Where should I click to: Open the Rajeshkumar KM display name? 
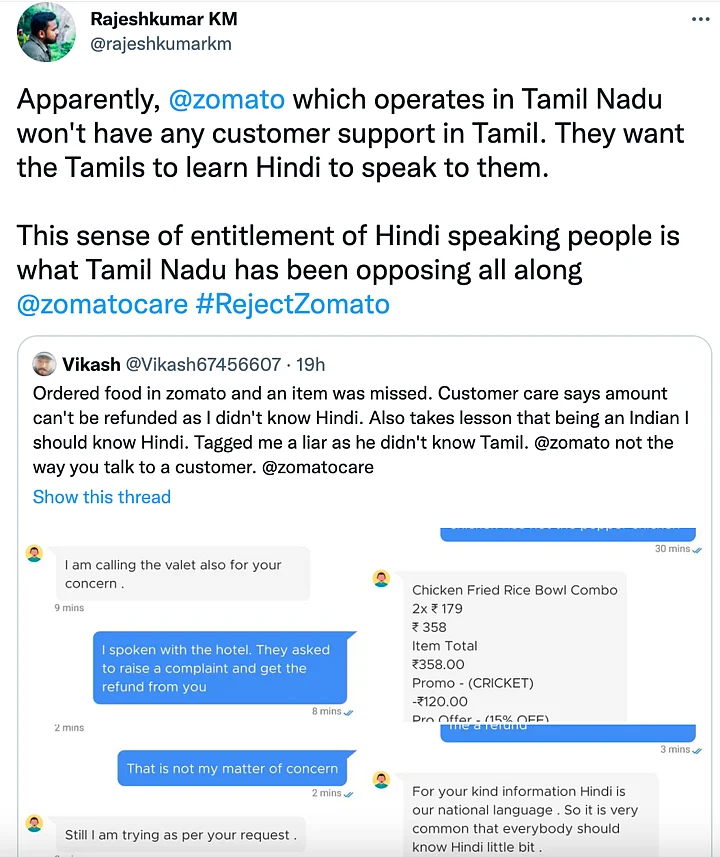(164, 20)
